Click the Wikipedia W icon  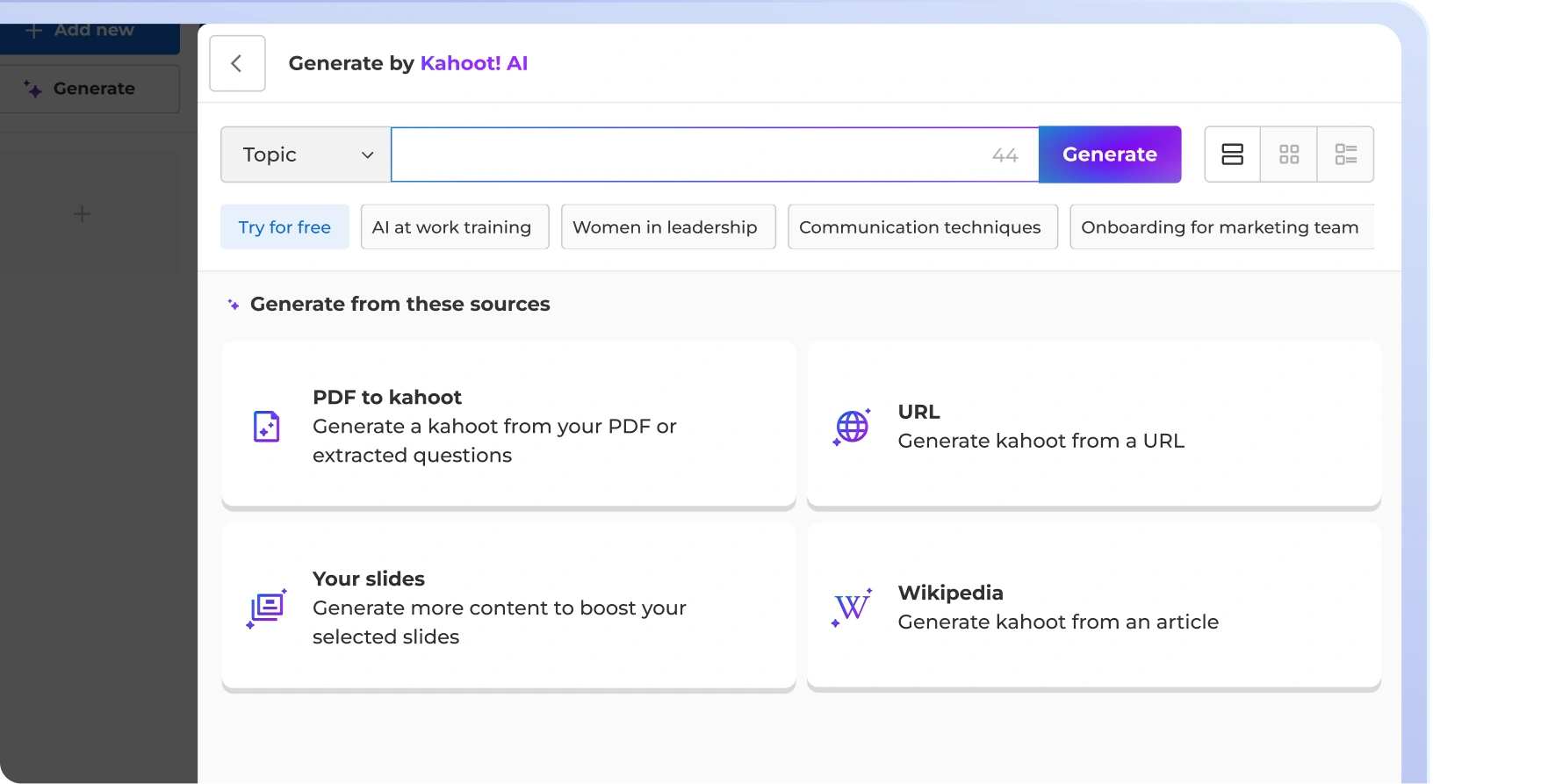(852, 608)
